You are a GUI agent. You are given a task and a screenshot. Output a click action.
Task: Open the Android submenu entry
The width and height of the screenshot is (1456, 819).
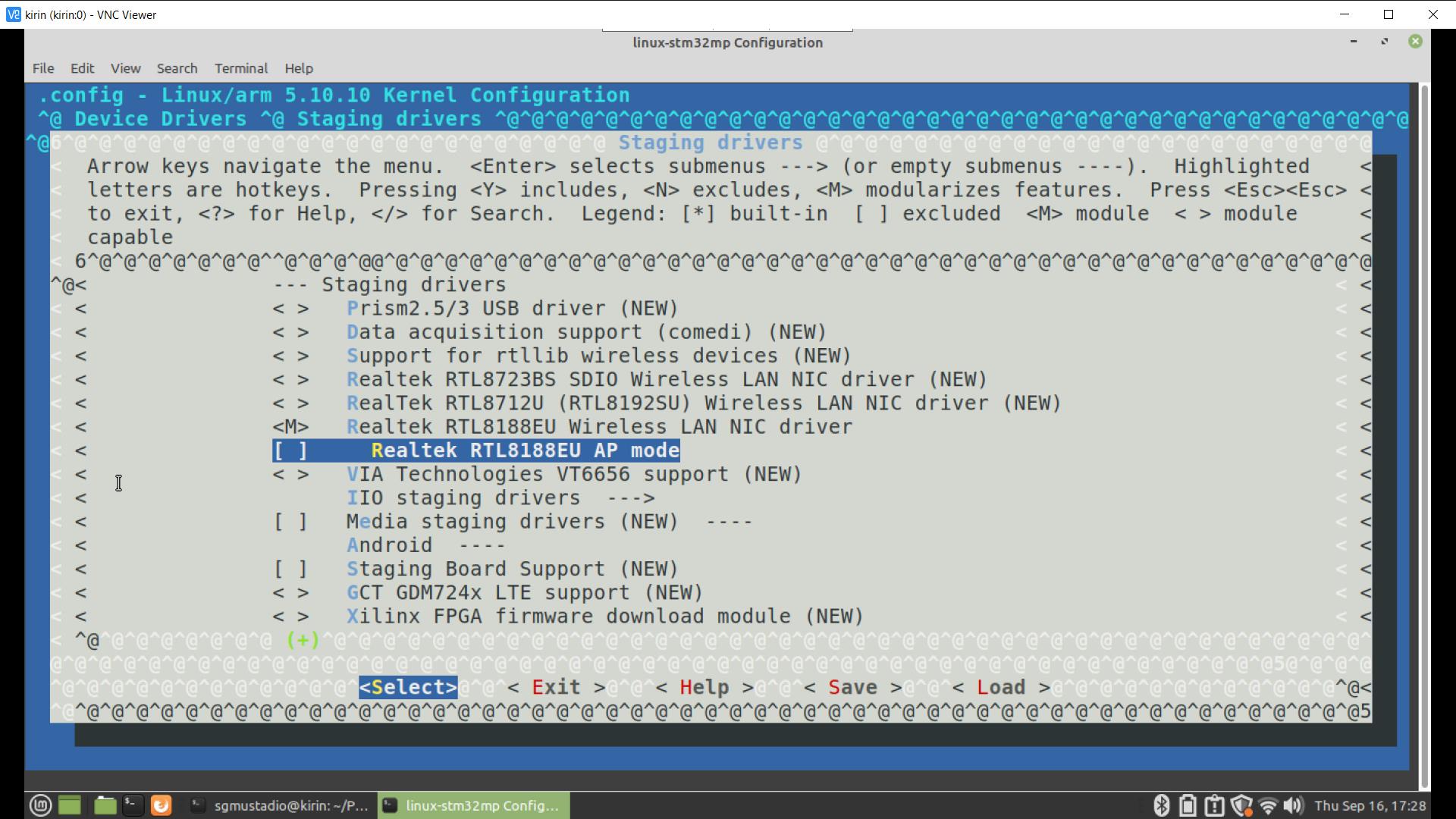[x=425, y=544]
